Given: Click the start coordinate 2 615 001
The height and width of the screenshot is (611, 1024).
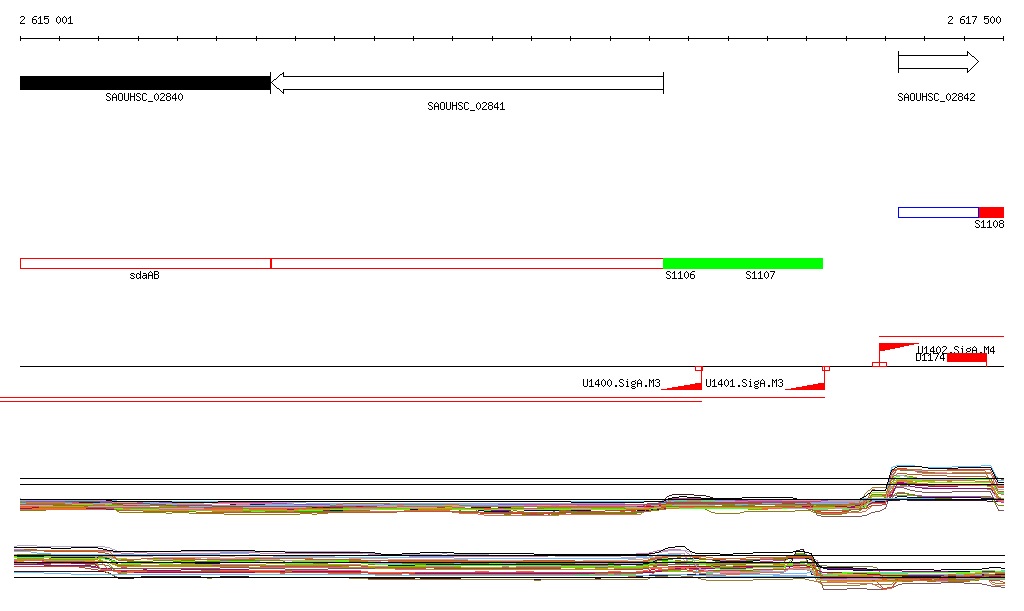Looking at the screenshot, I should [x=46, y=20].
